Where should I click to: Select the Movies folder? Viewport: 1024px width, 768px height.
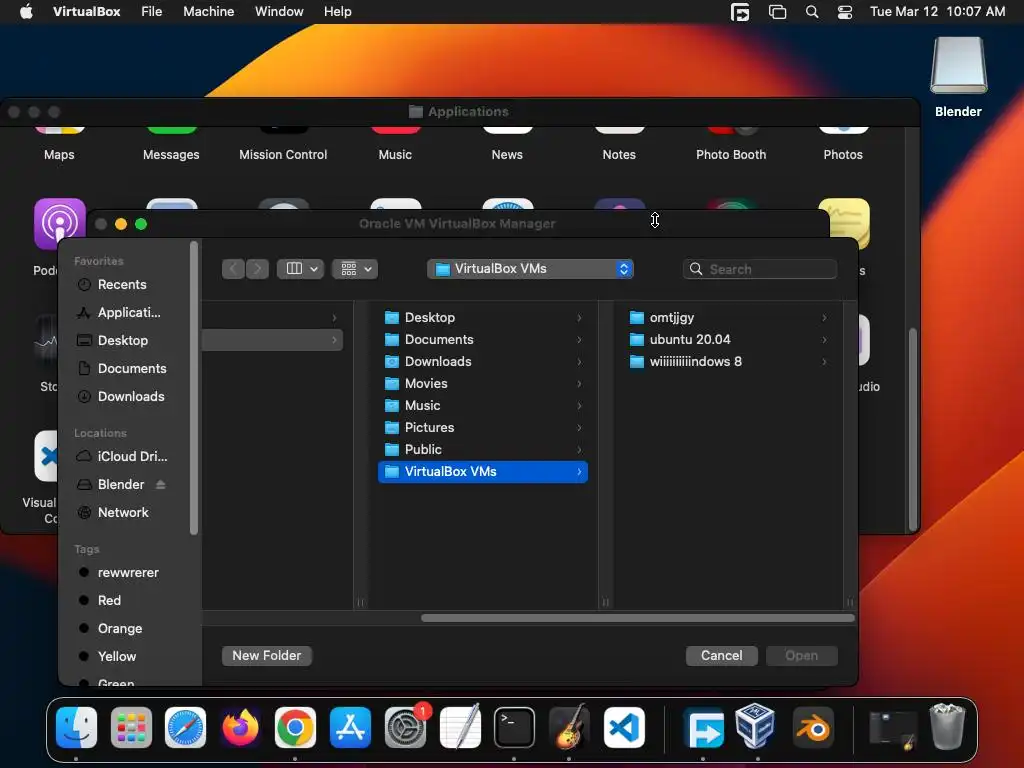pos(483,384)
